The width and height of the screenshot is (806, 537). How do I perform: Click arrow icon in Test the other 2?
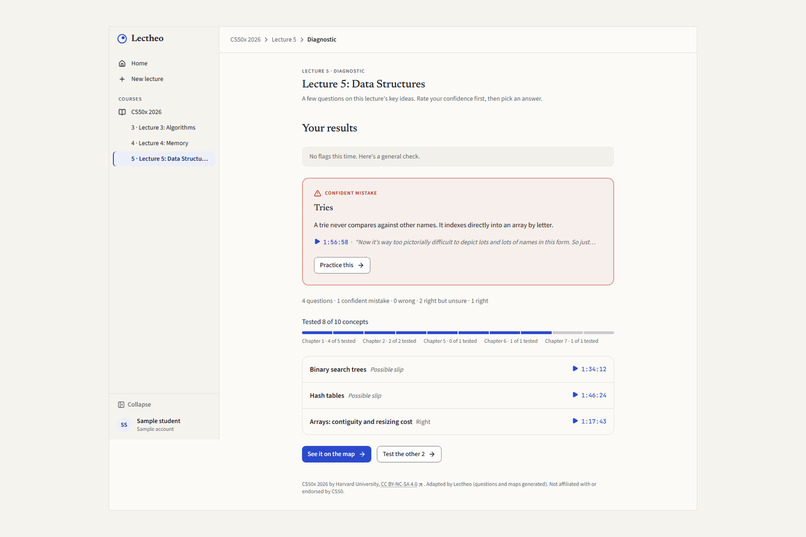432,454
